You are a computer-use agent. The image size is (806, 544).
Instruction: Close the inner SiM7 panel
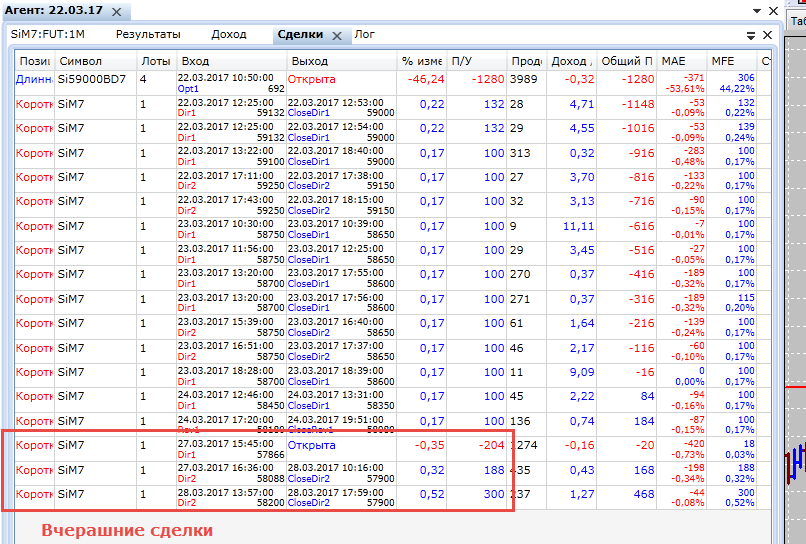767,35
